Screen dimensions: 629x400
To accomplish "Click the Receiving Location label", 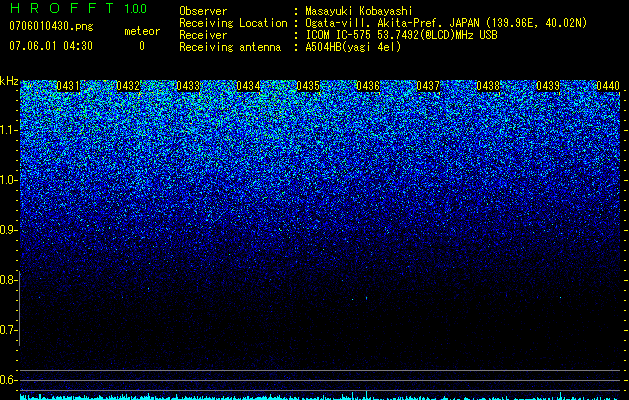I will pyautogui.click(x=233, y=23).
